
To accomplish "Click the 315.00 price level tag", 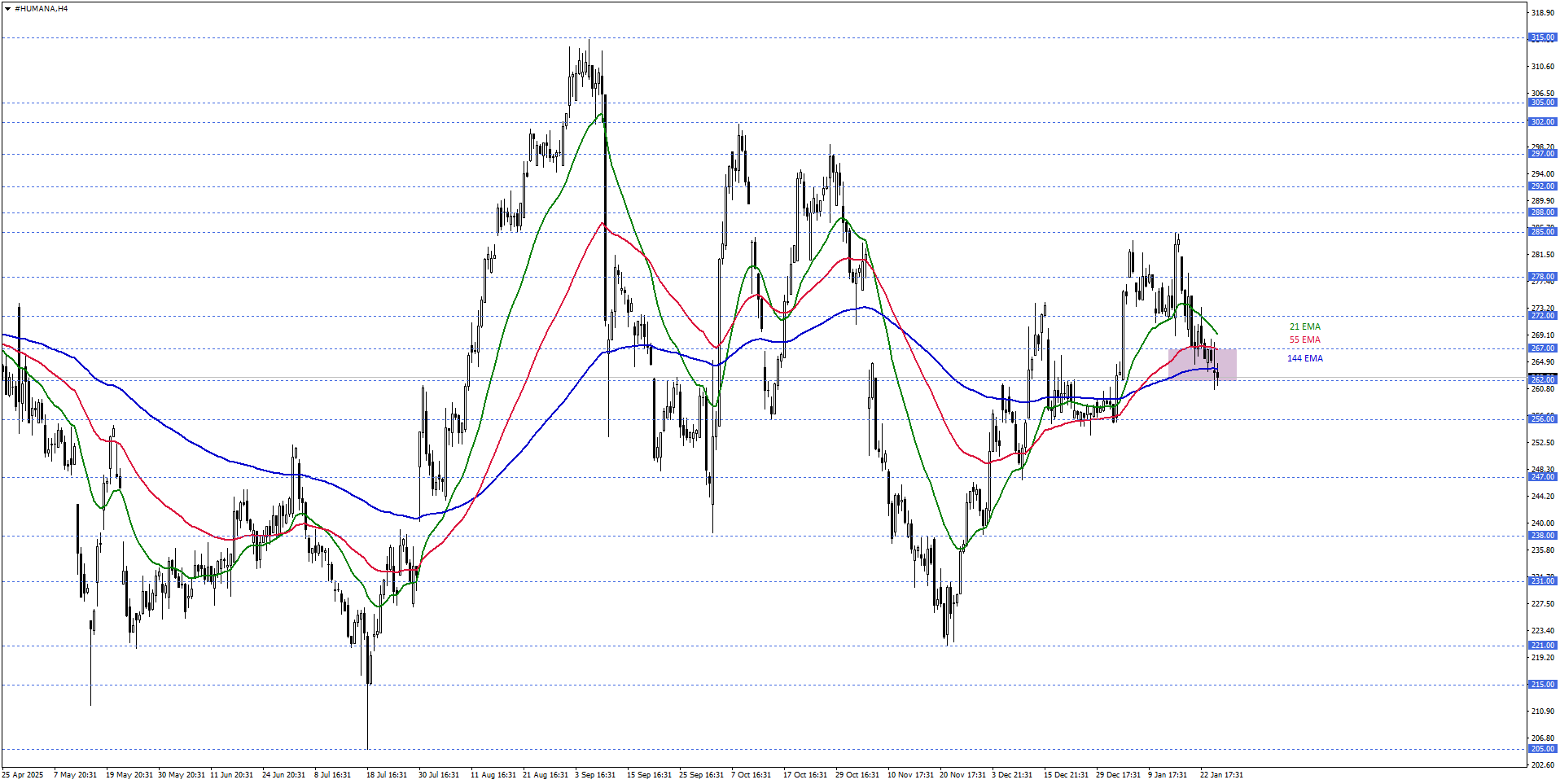I will (x=1542, y=37).
